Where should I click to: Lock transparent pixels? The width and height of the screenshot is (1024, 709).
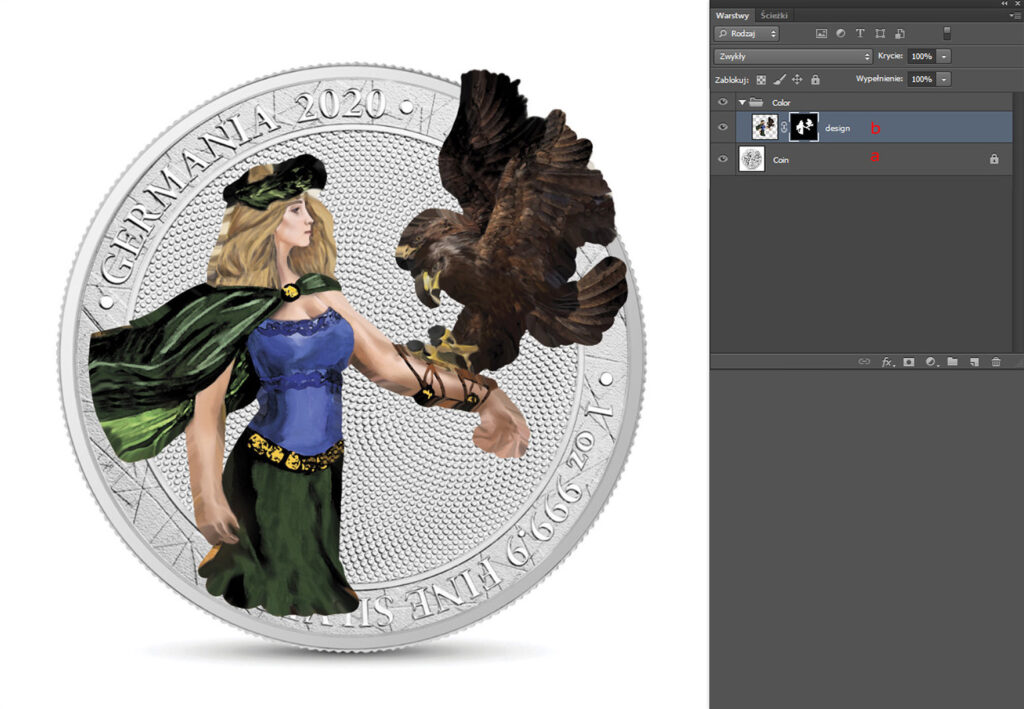tap(761, 80)
